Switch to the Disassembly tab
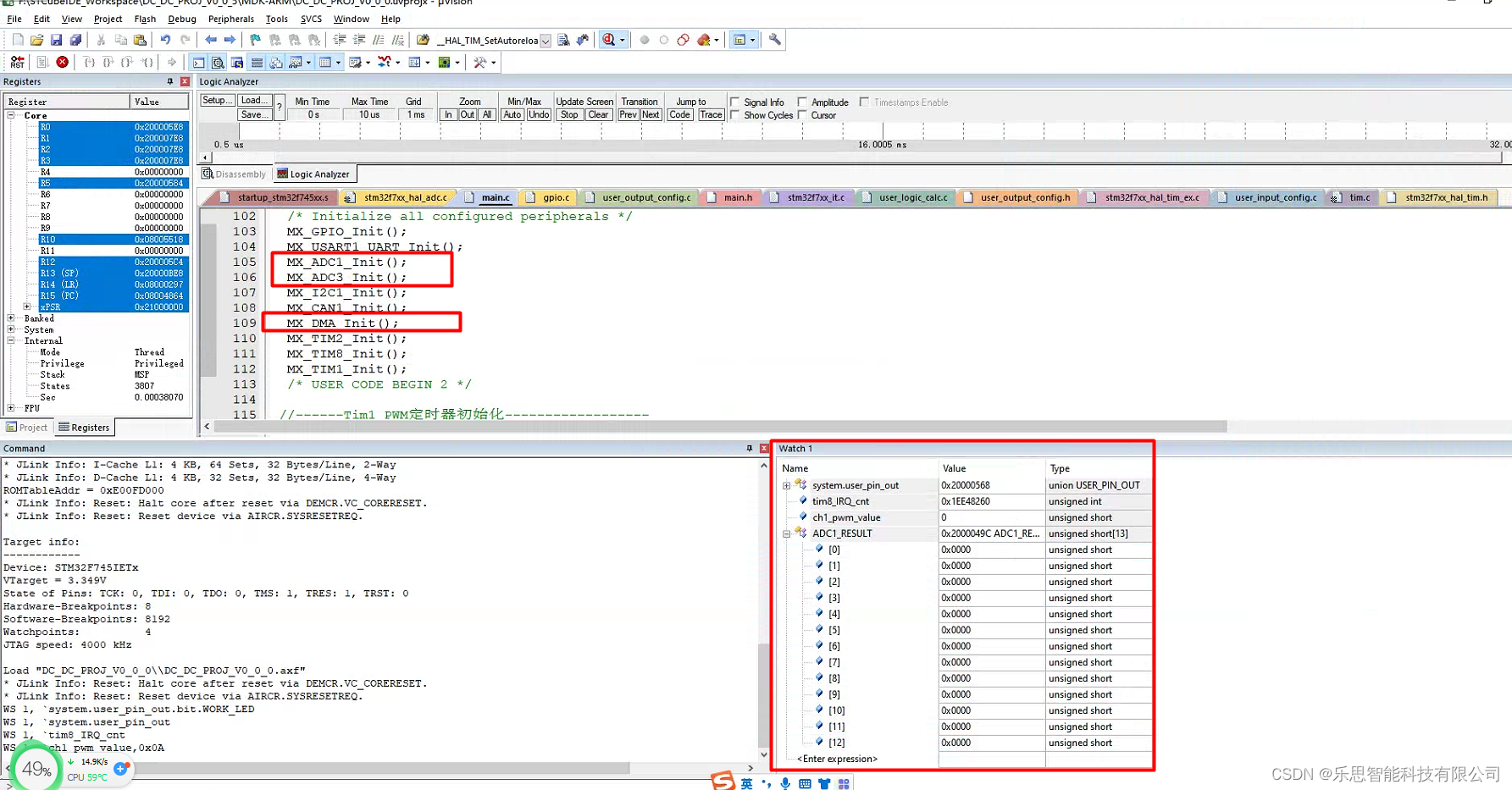 (235, 174)
